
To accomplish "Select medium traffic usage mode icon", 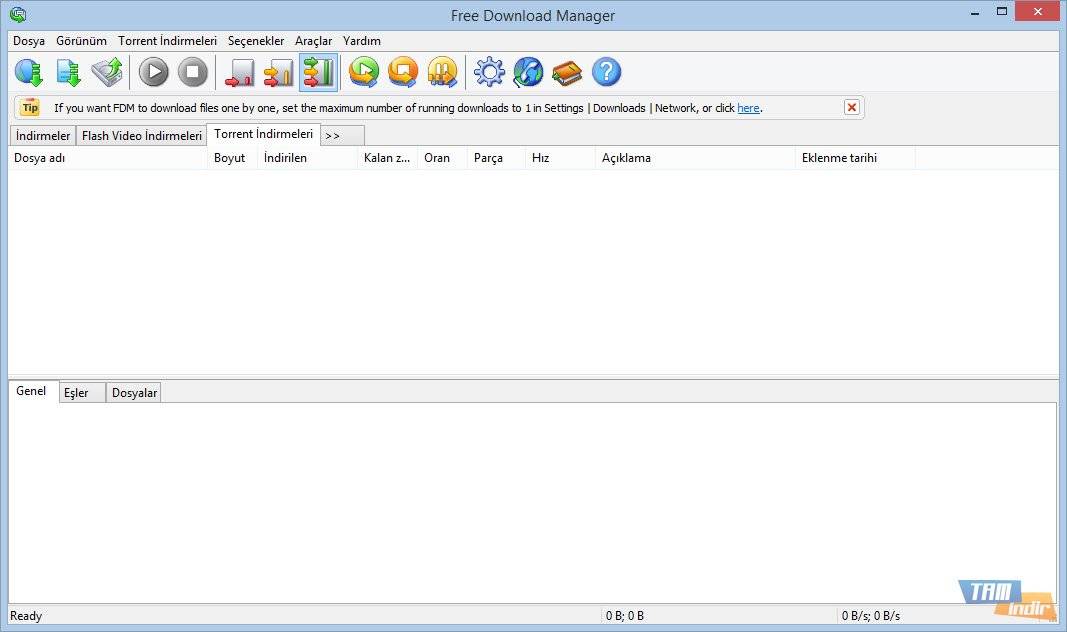I will coord(278,72).
